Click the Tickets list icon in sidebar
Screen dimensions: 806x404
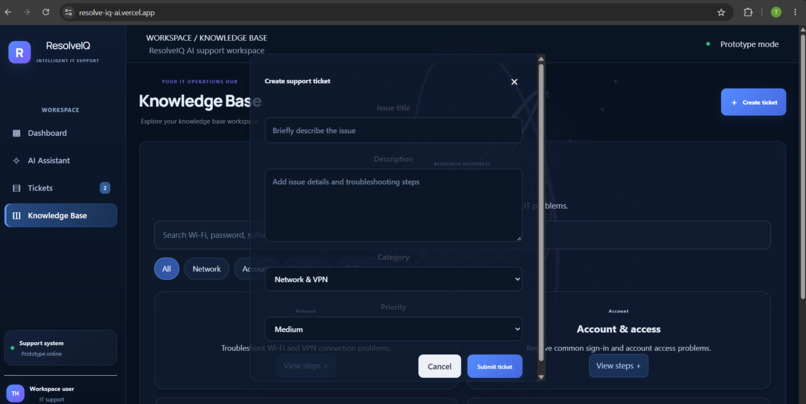(16, 188)
